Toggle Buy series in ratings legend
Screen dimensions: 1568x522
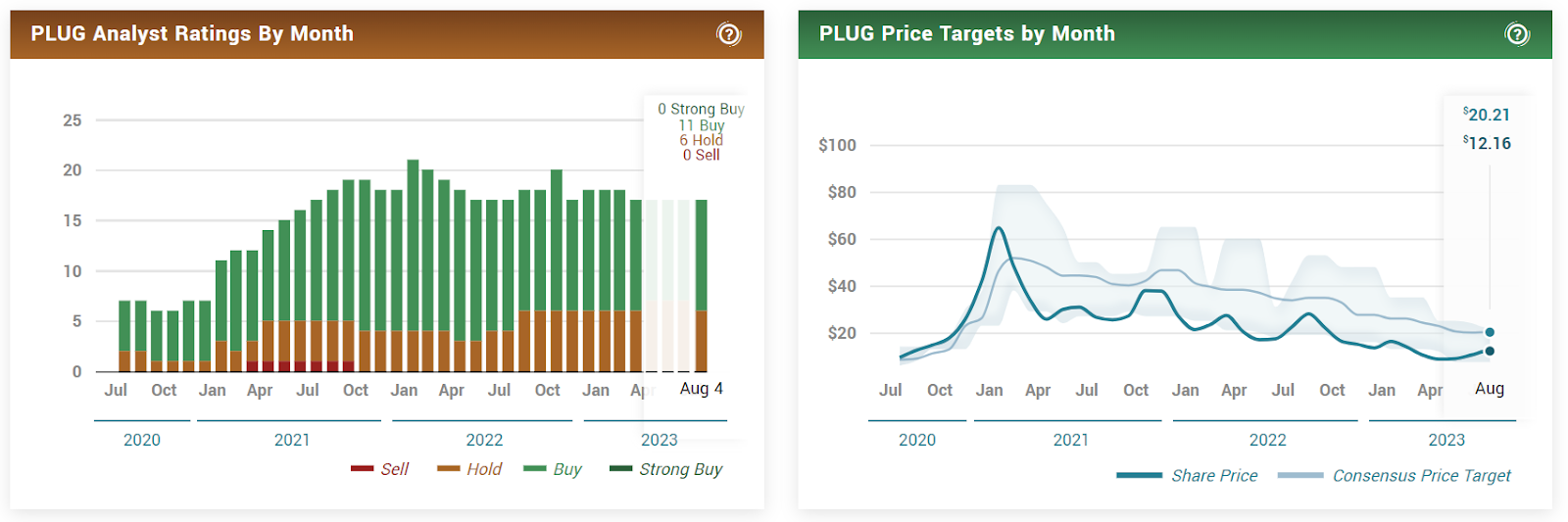[553, 469]
